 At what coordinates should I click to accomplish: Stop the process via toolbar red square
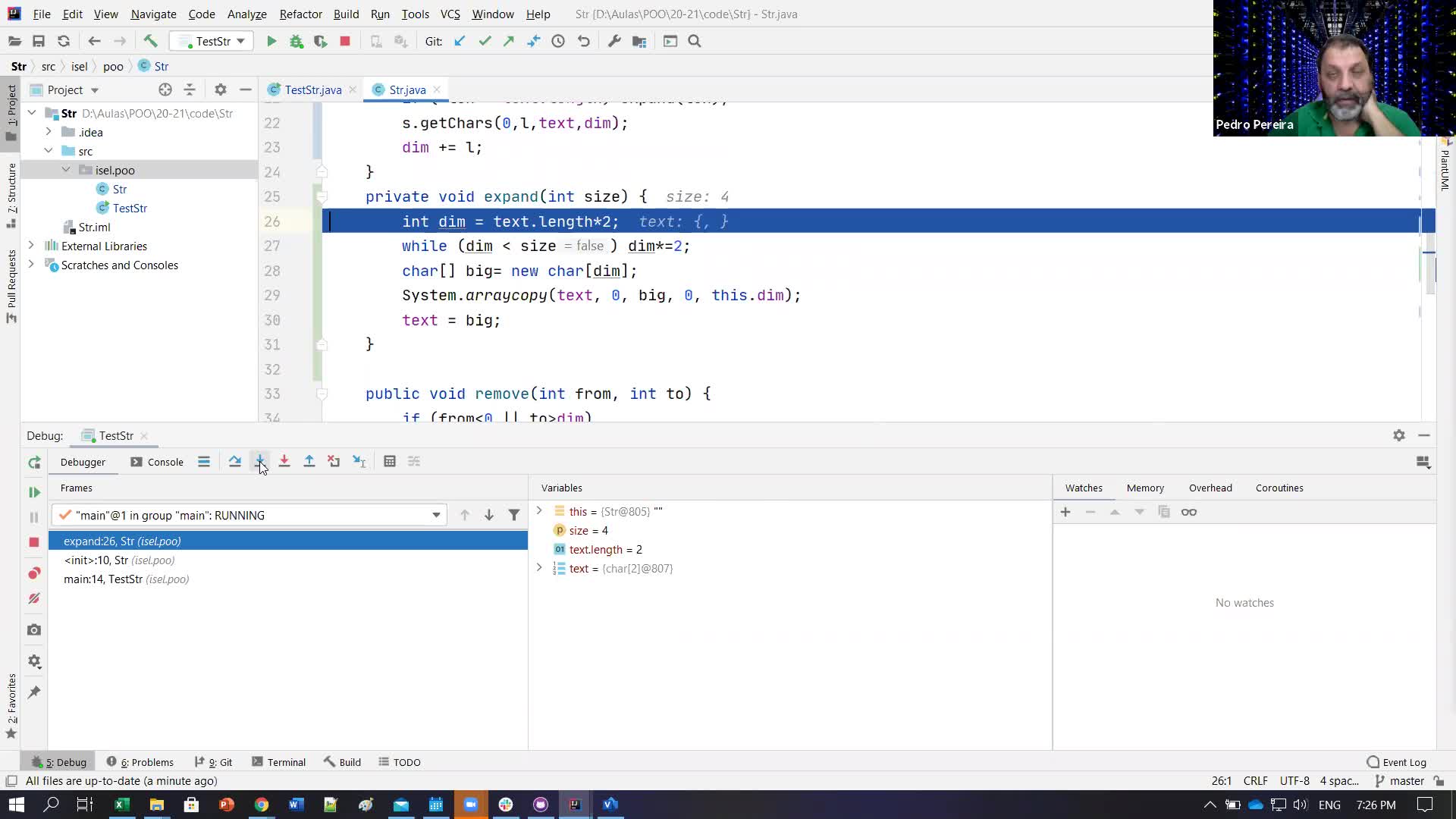click(x=345, y=41)
